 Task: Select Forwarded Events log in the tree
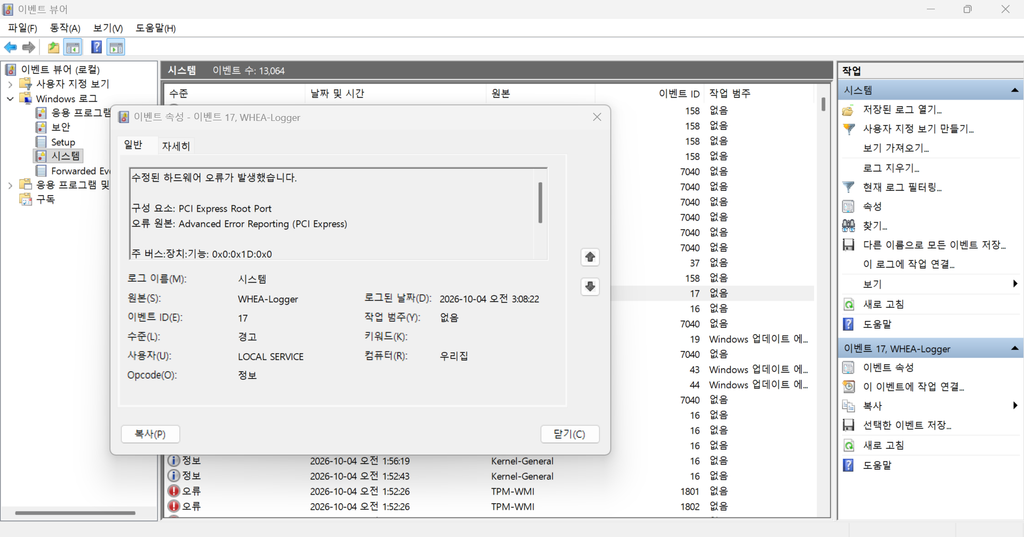pos(80,171)
